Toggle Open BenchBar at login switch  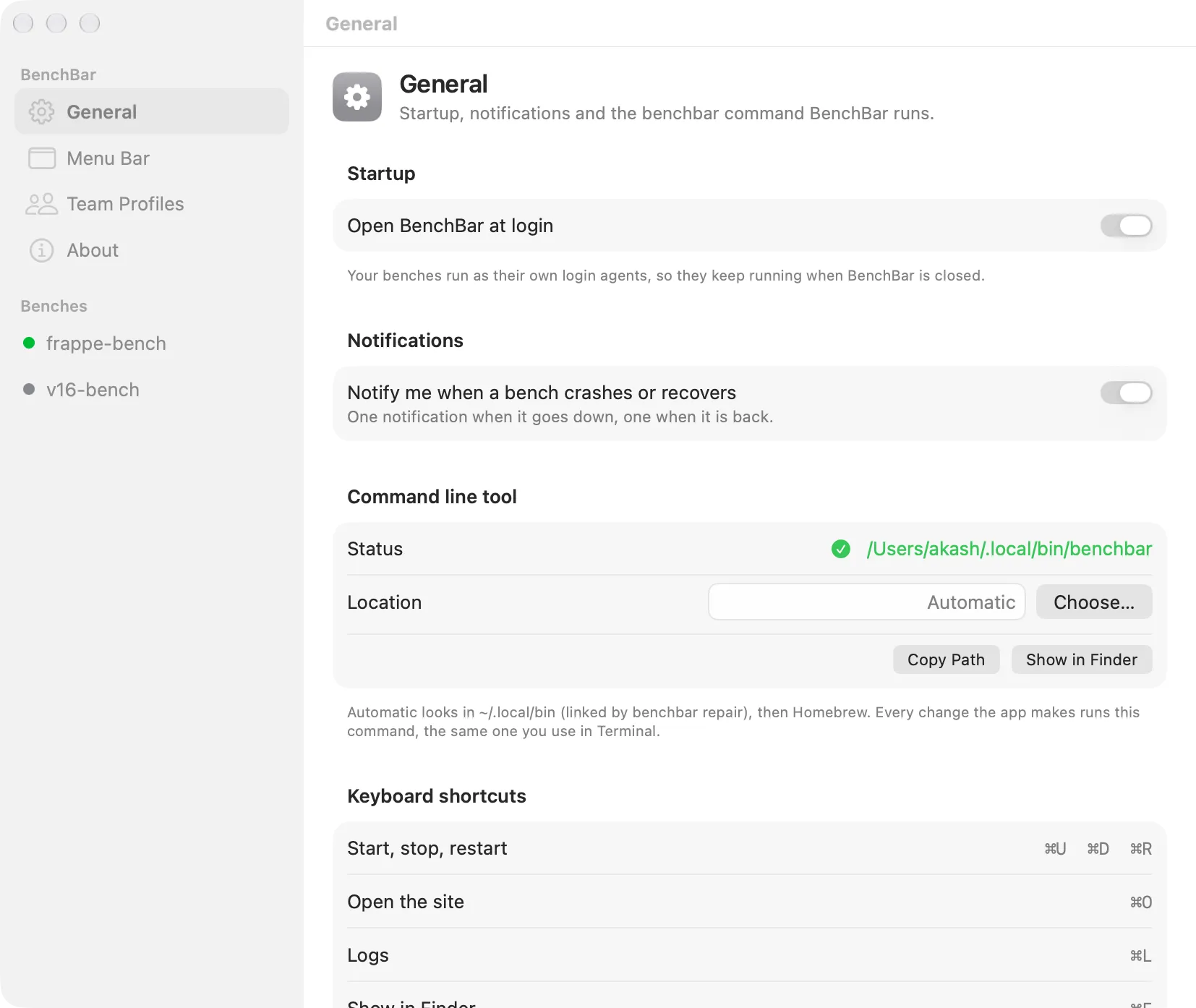1126,226
